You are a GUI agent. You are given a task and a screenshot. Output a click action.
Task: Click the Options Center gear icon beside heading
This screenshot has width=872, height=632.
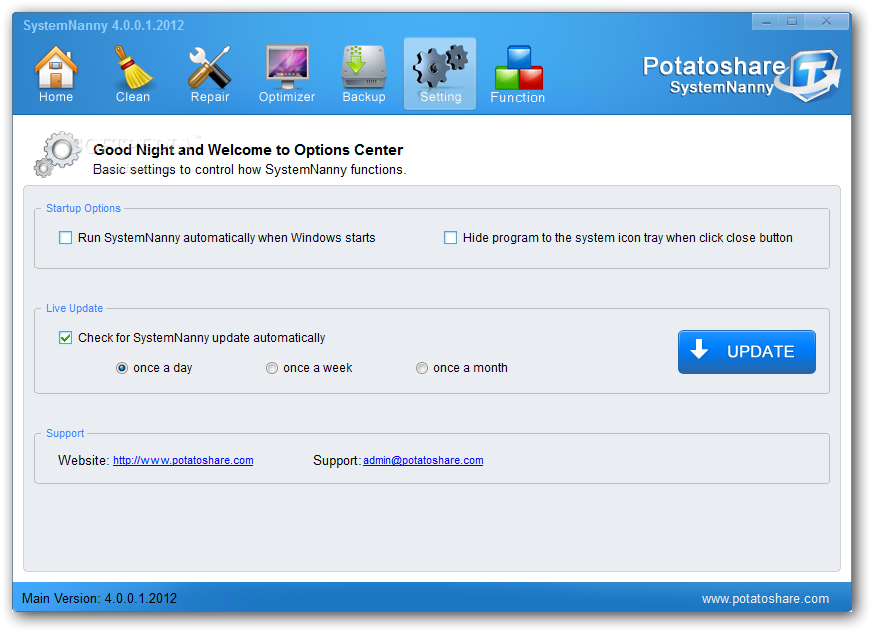(57, 155)
